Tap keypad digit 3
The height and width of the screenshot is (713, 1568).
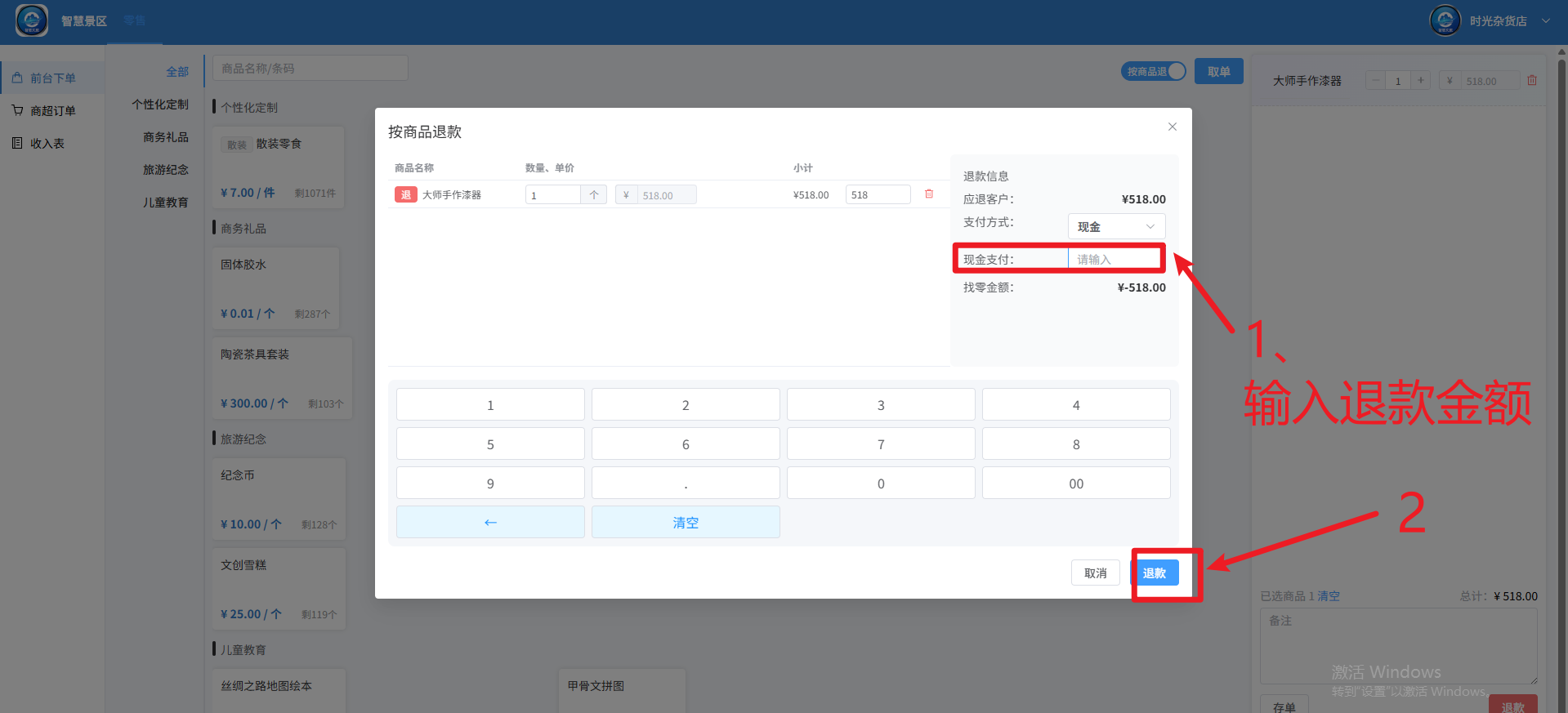881,404
